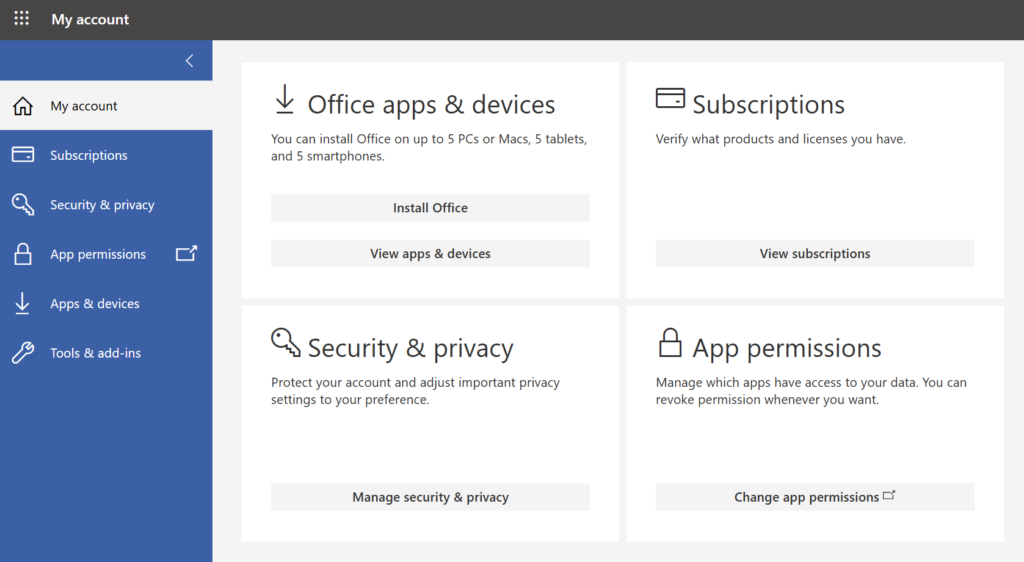Click the wrench icon in the sidebar
The height and width of the screenshot is (562, 1024).
tap(23, 352)
